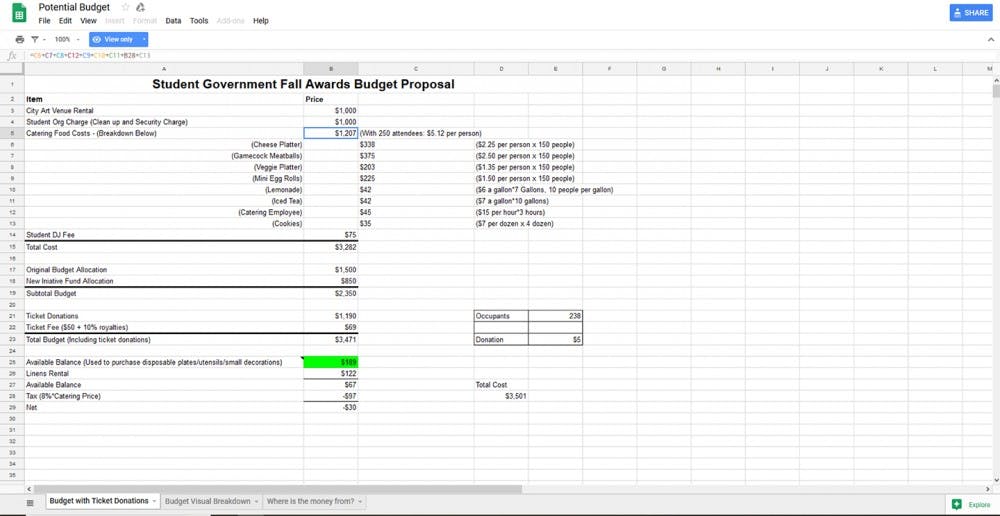Open the filter views dropdown arrow
The image size is (1000, 516).
44,40
